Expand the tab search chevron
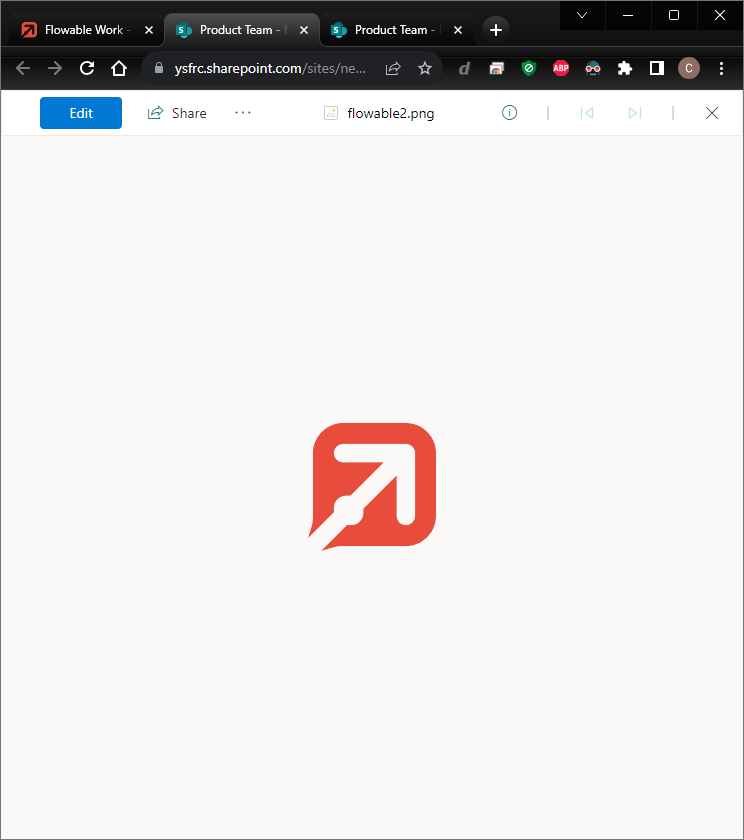The width and height of the screenshot is (744, 840). click(x=582, y=15)
